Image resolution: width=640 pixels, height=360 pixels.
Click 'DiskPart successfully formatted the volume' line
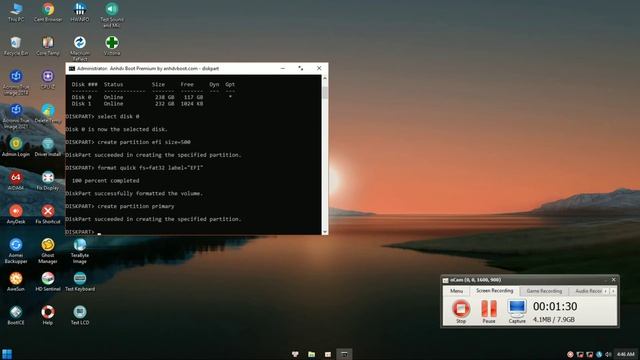point(134,193)
